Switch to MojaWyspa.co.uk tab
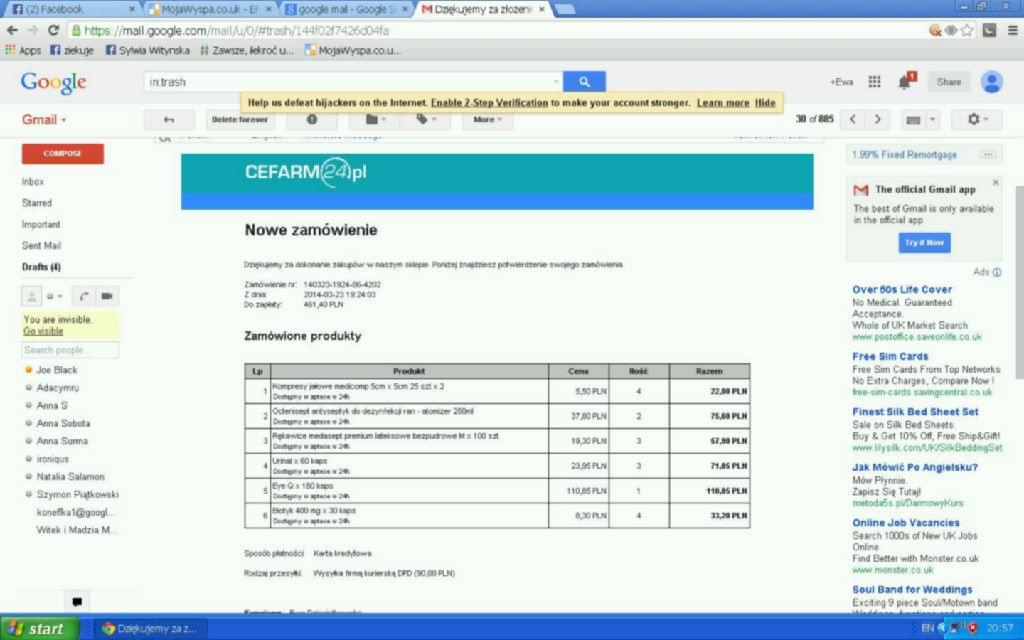Viewport: 1024px width, 640px height. (x=210, y=9)
